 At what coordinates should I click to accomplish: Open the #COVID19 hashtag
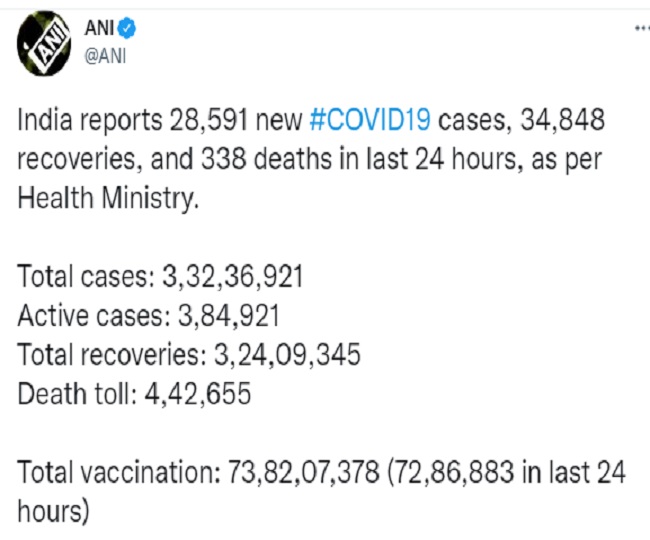[x=370, y=120]
